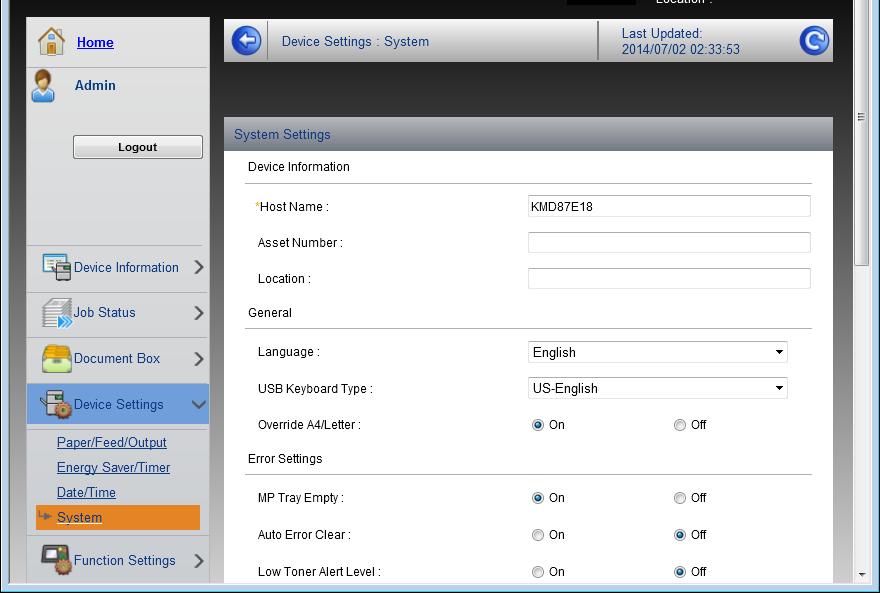The width and height of the screenshot is (880, 593).
Task: Click the Function Settings sidebar icon
Action: pyautogui.click(x=56, y=560)
